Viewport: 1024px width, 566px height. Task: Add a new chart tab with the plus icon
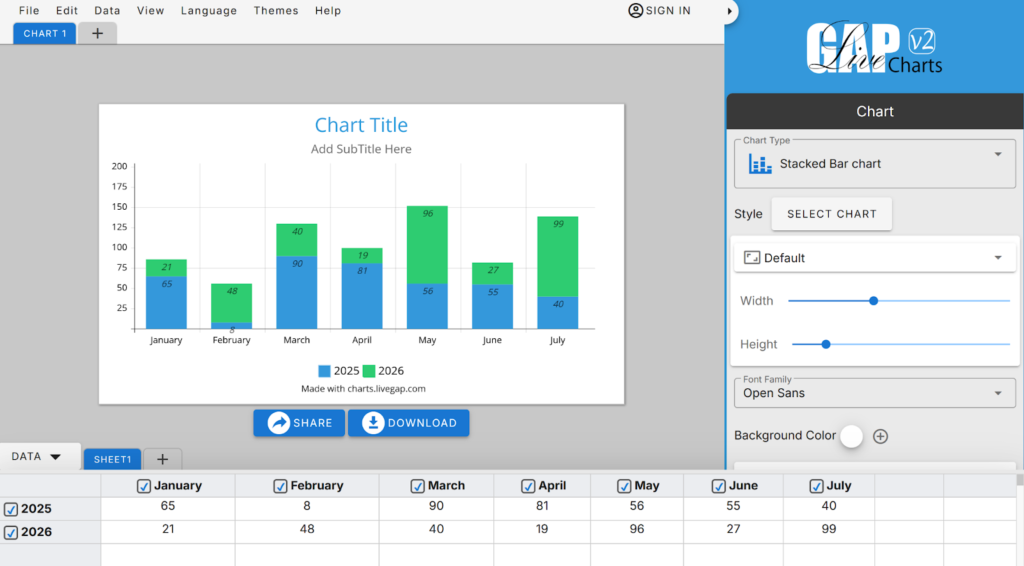click(97, 33)
